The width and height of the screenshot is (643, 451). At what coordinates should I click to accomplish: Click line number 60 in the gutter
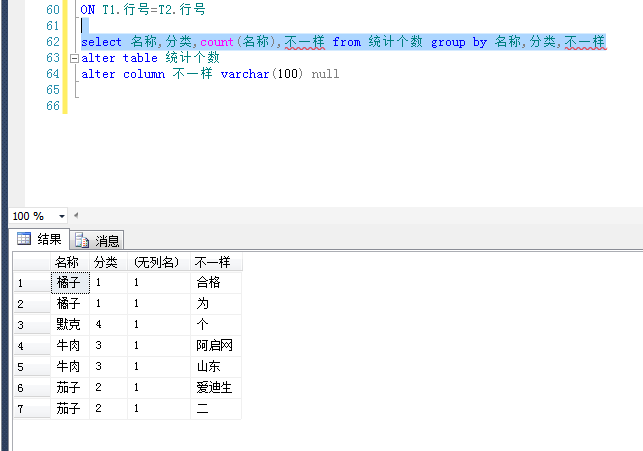tap(53, 10)
